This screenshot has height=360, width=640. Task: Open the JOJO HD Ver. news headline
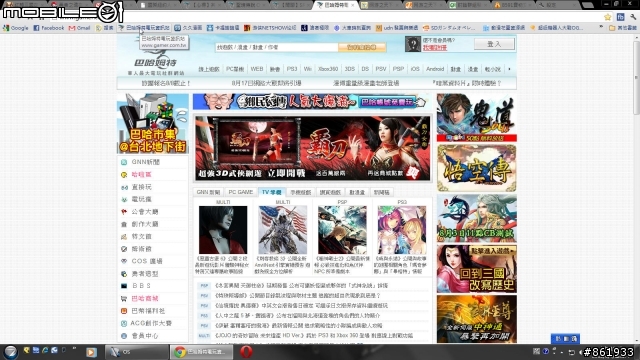pyautogui.click(x=313, y=336)
